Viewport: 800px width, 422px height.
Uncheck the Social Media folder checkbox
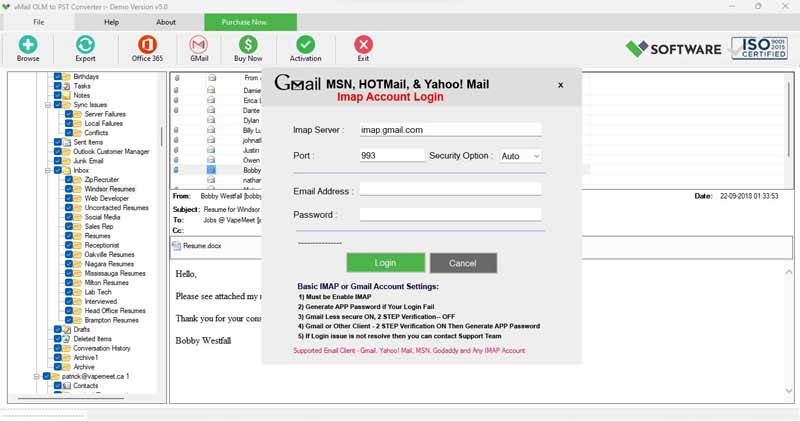[69, 217]
